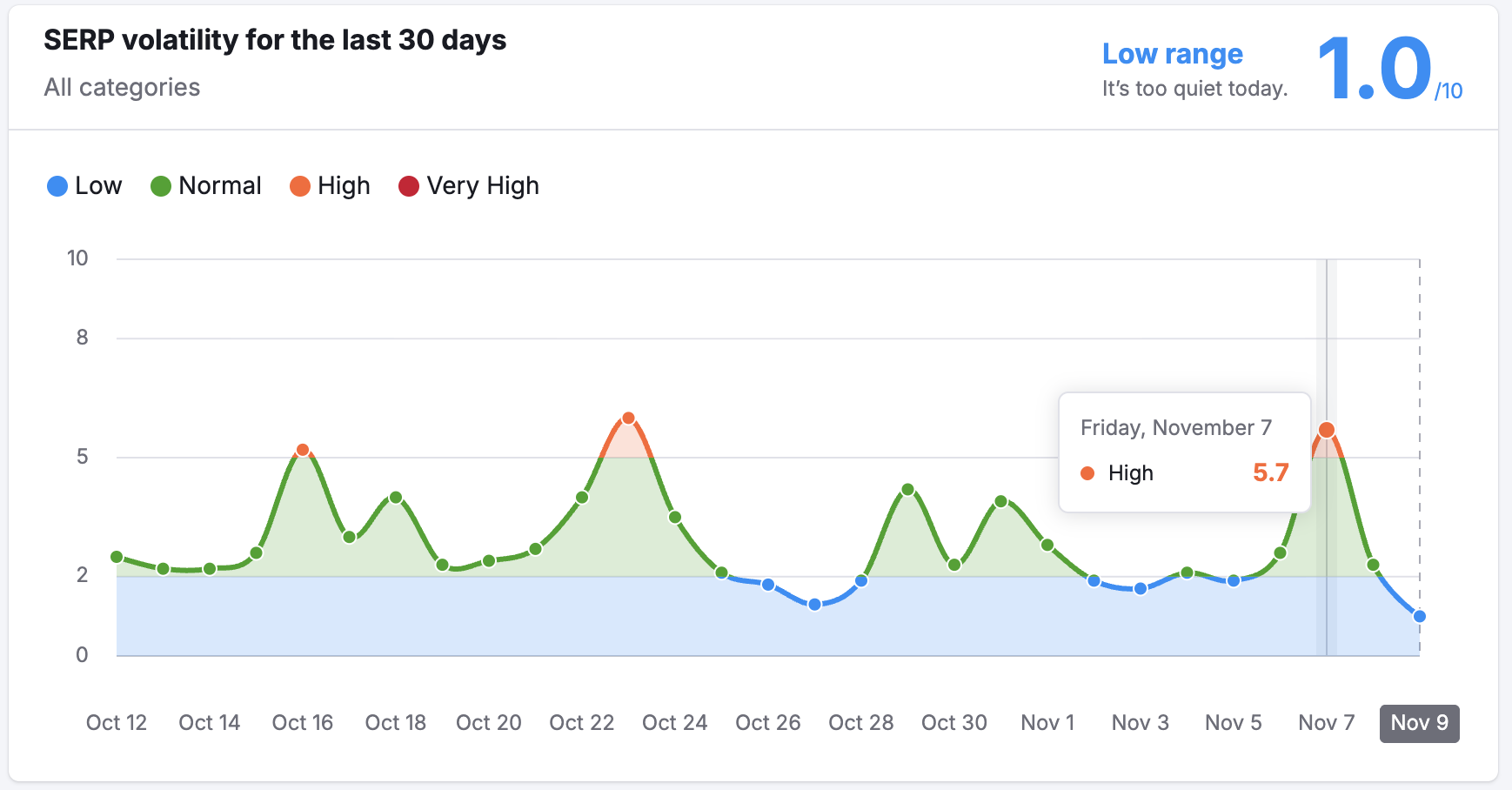Select the orange High dot inside the tooltip
This screenshot has height=790, width=1512.
coord(1087,472)
